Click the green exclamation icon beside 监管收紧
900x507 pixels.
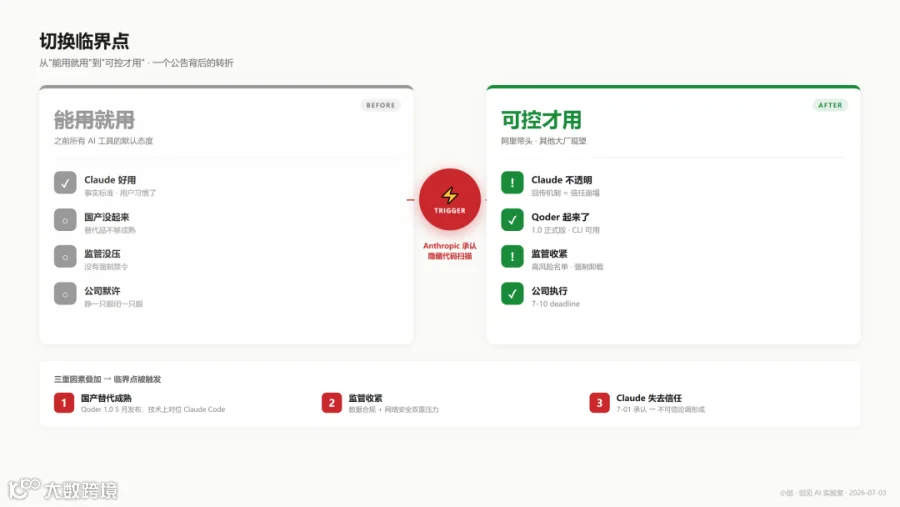(512, 257)
